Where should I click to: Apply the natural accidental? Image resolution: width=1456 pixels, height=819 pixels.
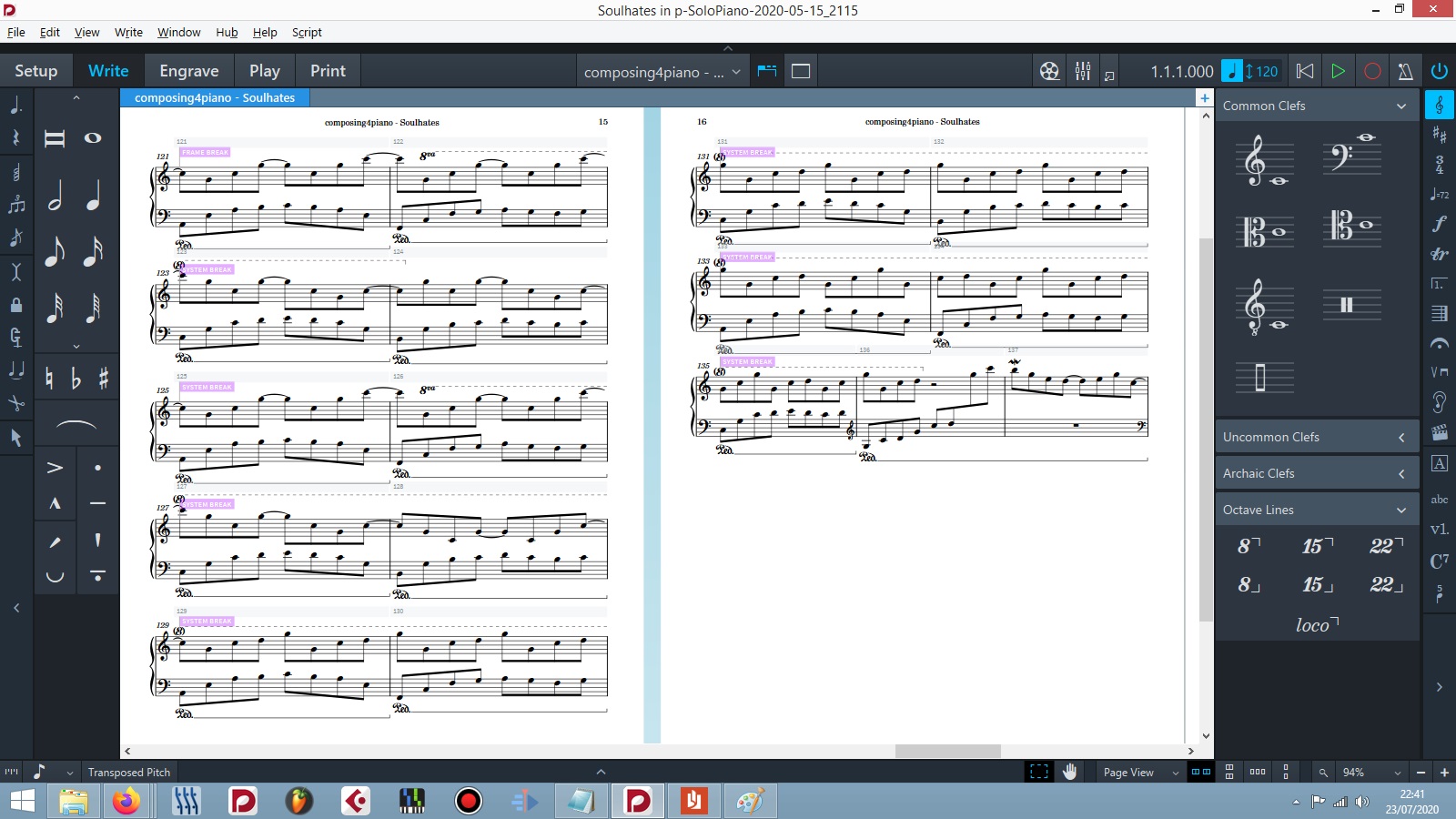click(x=49, y=379)
